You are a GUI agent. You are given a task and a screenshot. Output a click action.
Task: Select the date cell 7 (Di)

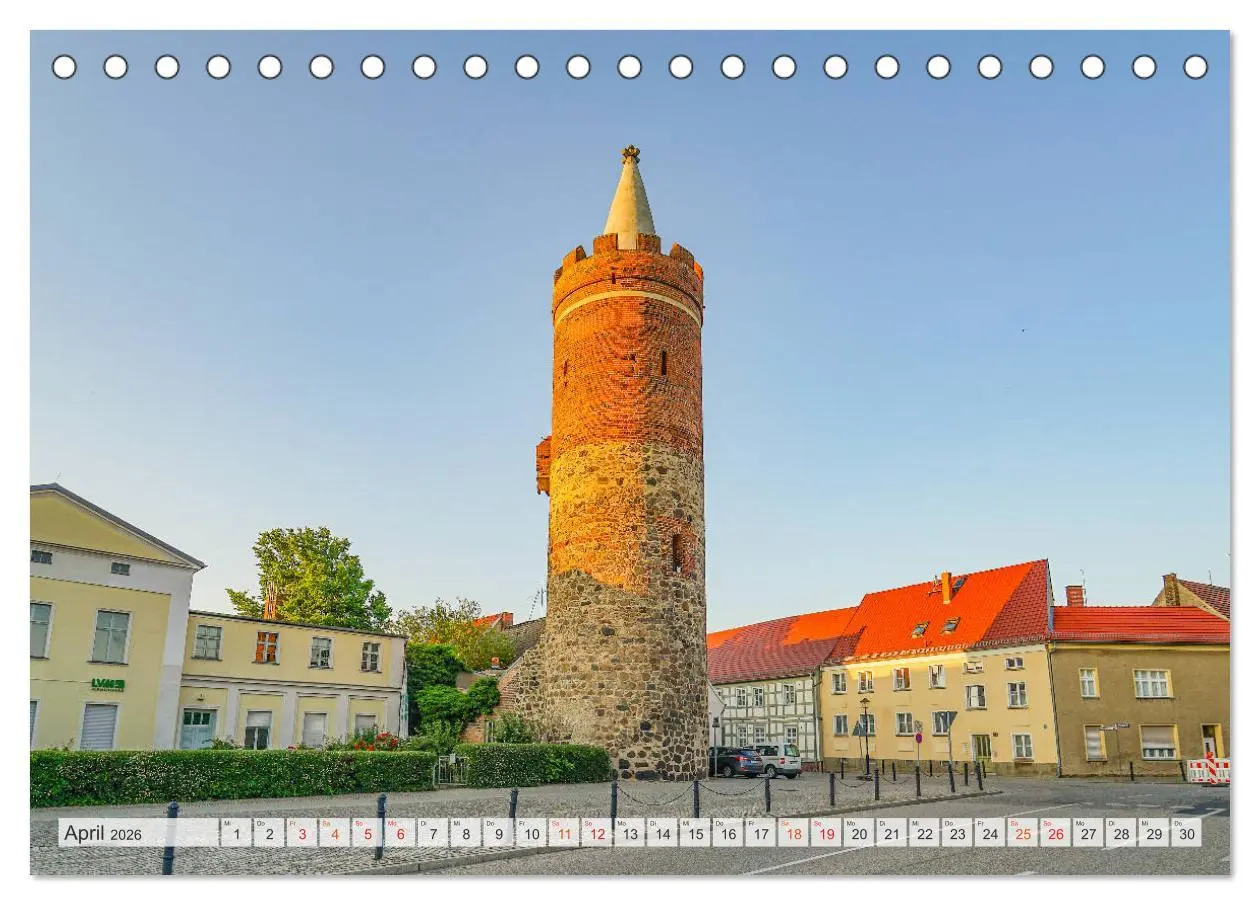click(433, 833)
